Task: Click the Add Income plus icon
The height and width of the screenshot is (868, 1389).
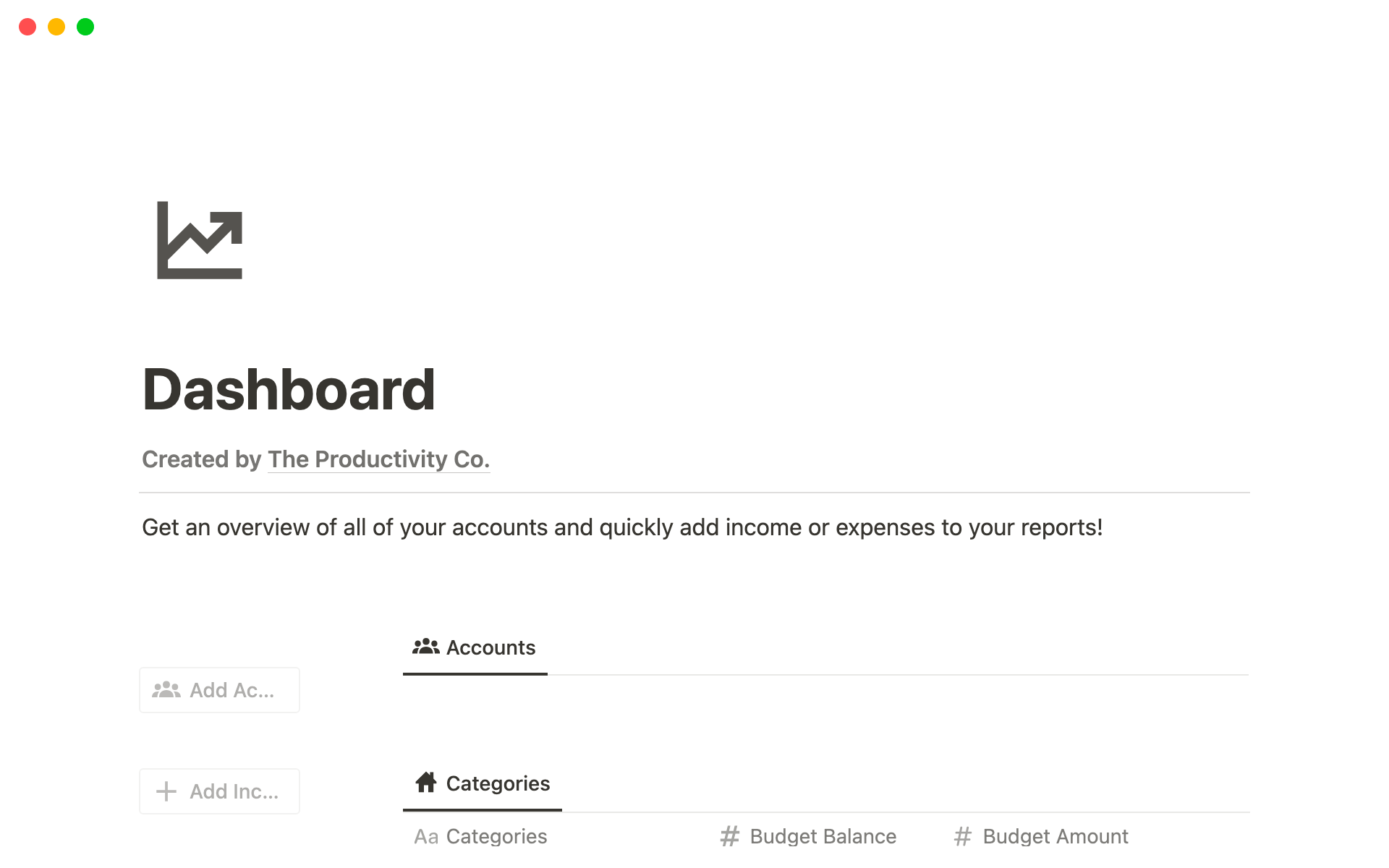Action: pyautogui.click(x=166, y=791)
